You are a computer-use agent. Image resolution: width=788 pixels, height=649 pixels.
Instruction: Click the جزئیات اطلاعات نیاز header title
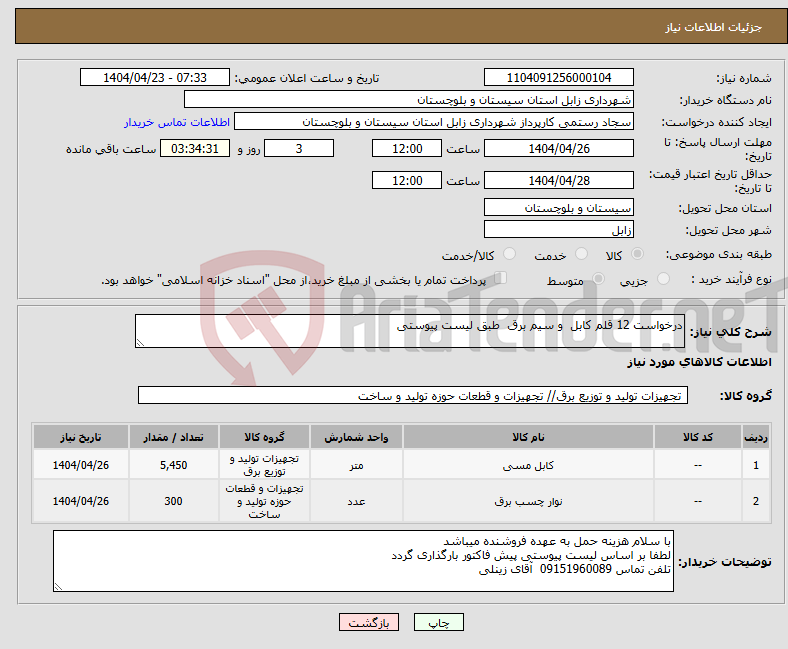click(714, 27)
